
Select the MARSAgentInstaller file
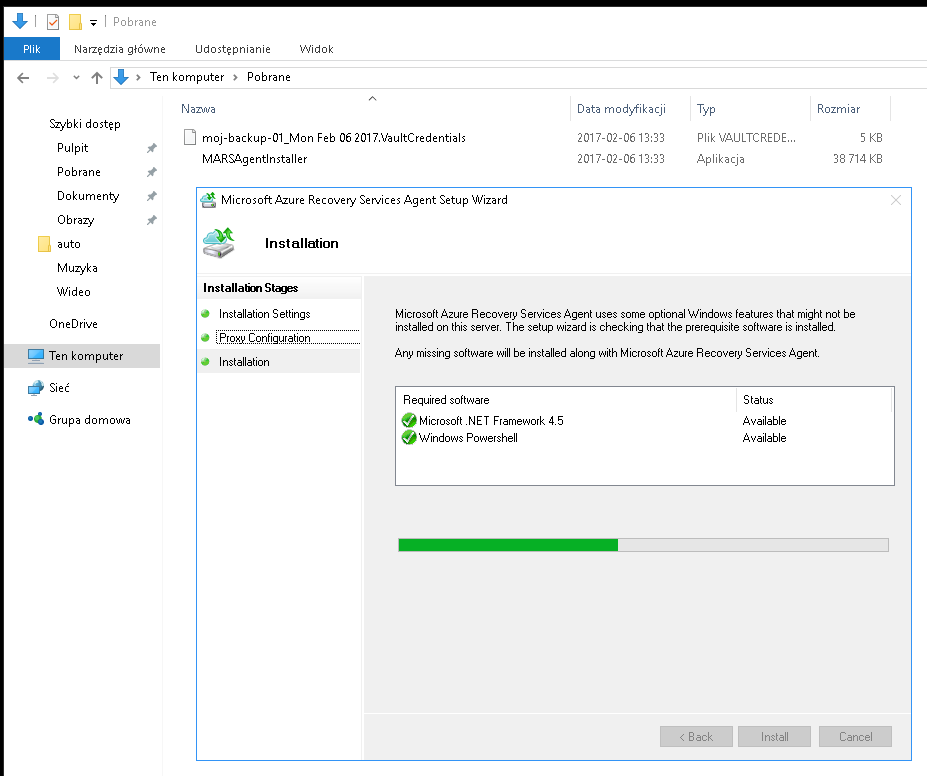(254, 159)
